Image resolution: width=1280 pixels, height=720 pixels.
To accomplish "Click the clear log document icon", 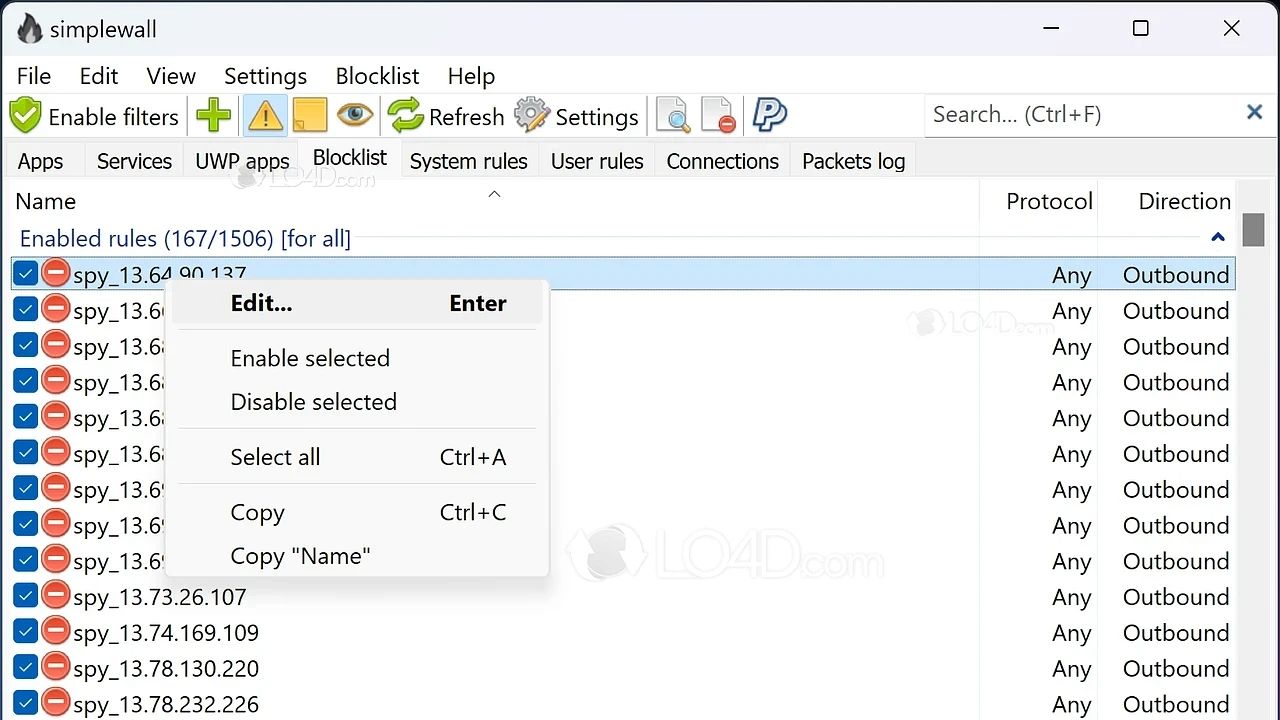I will [718, 116].
